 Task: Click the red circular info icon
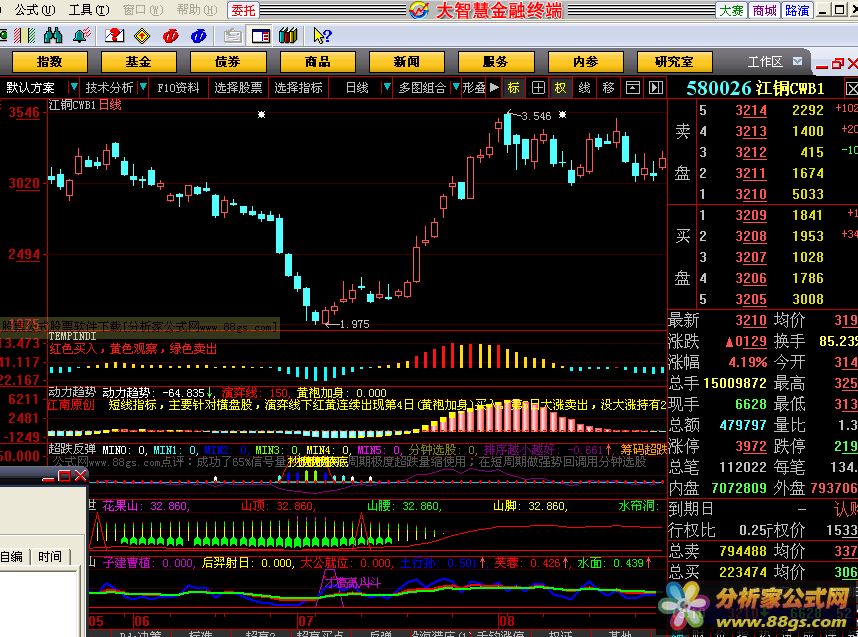171,36
